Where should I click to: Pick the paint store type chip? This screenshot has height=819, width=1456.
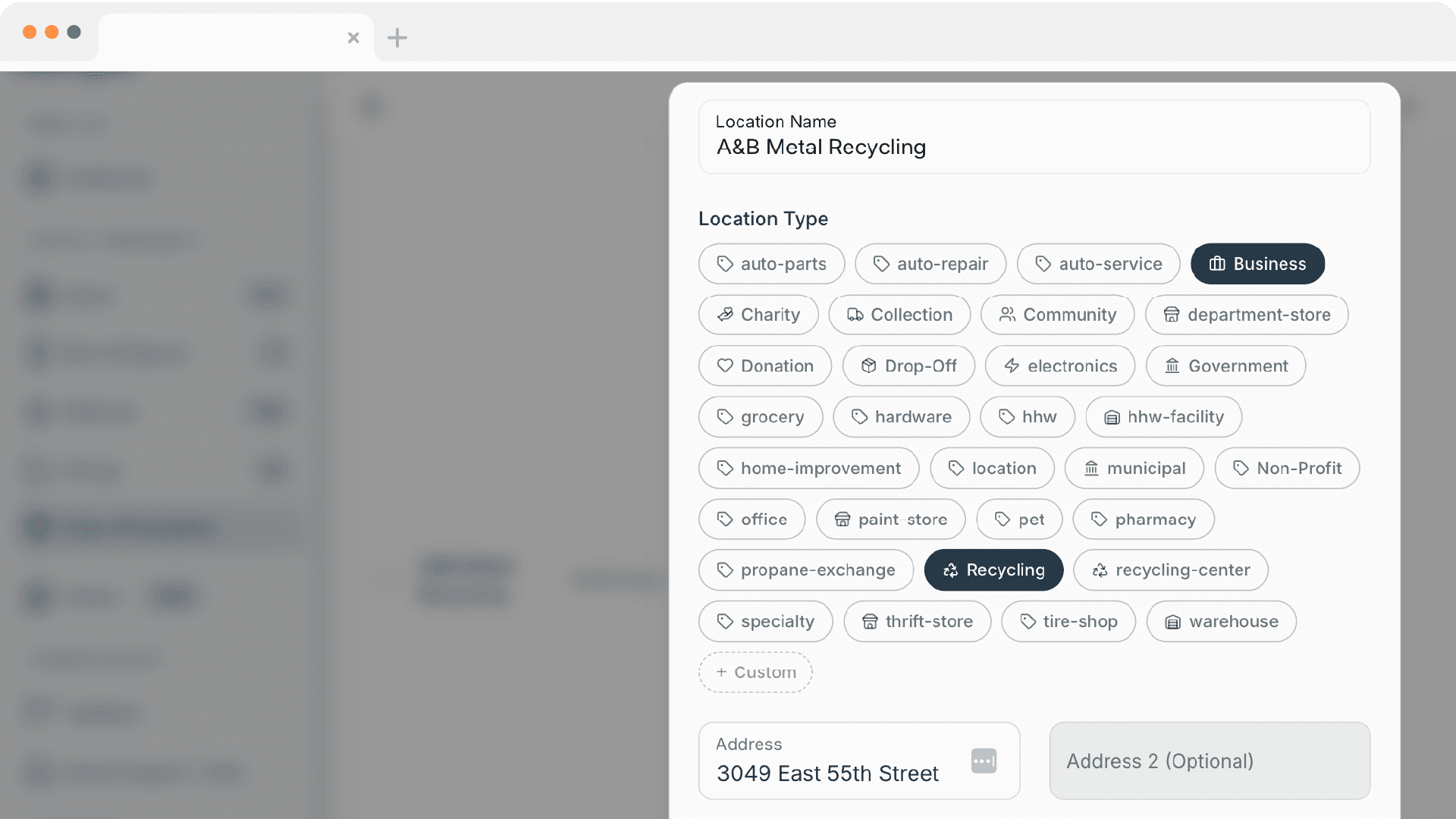[x=890, y=519]
